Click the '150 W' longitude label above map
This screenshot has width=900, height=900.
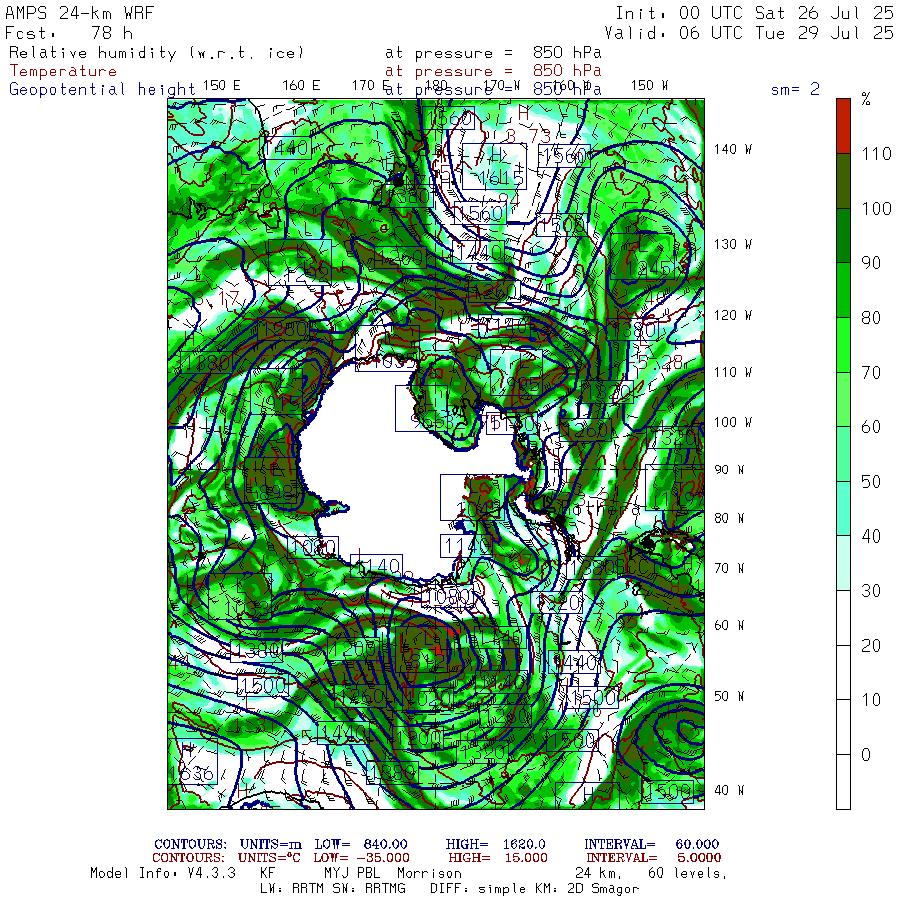[650, 86]
